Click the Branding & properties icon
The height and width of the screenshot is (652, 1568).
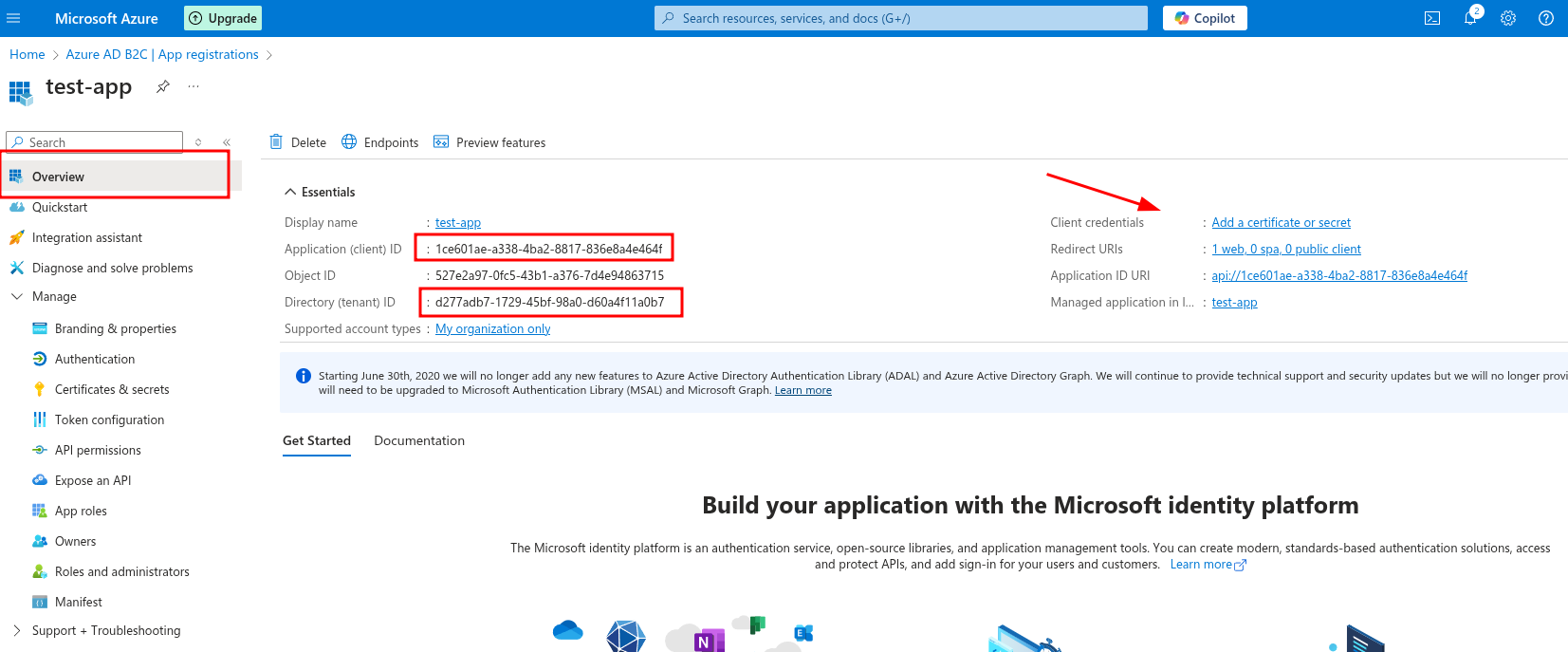(x=40, y=328)
